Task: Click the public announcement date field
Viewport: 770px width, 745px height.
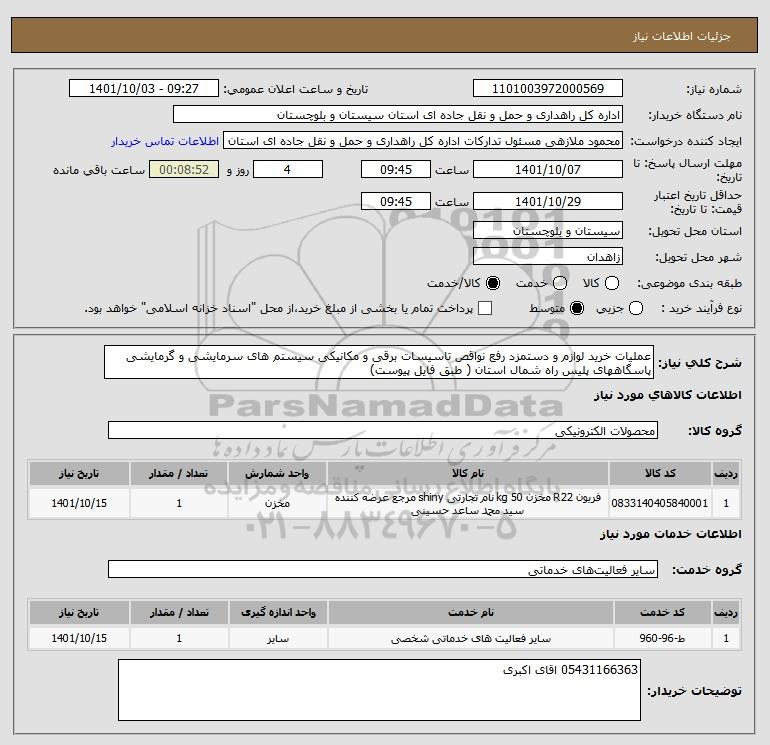Action: pyautogui.click(x=144, y=89)
